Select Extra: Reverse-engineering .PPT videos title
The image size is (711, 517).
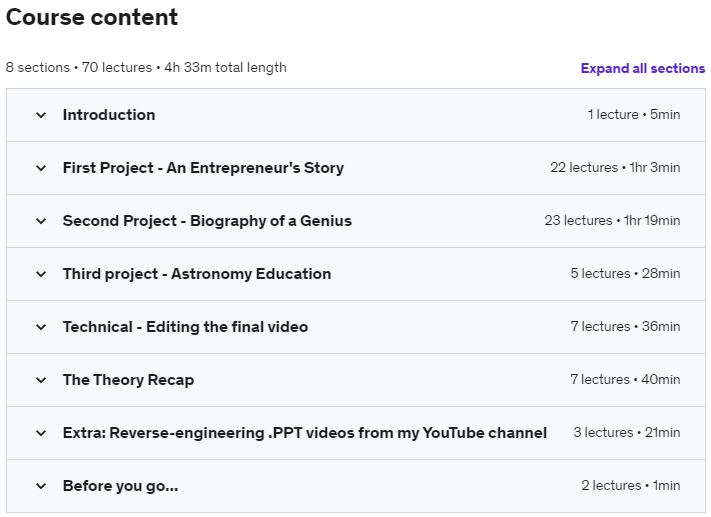click(x=305, y=433)
